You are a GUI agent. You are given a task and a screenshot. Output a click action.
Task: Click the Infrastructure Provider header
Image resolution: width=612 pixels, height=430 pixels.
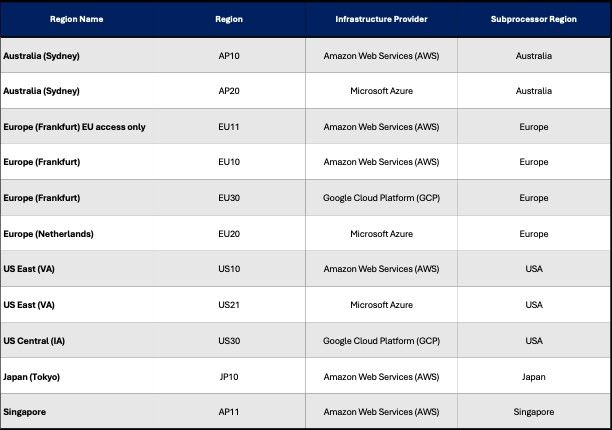381,19
